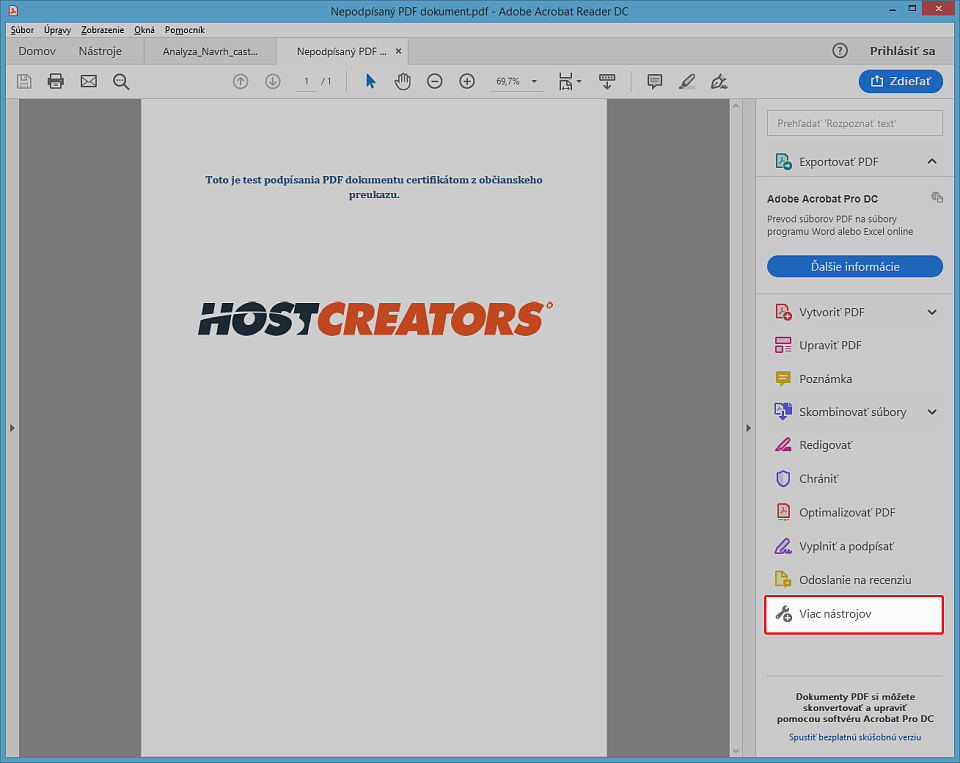
Task: Click the Exportovať PDF heading
Action: pyautogui.click(x=838, y=162)
